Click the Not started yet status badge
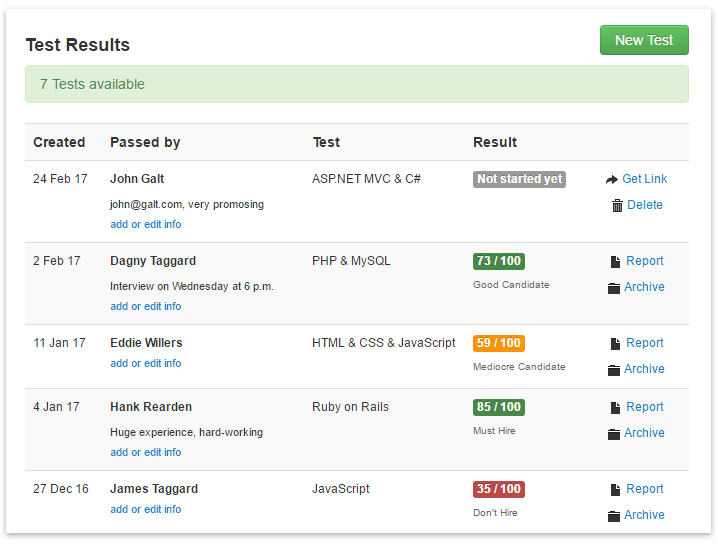 tap(519, 179)
